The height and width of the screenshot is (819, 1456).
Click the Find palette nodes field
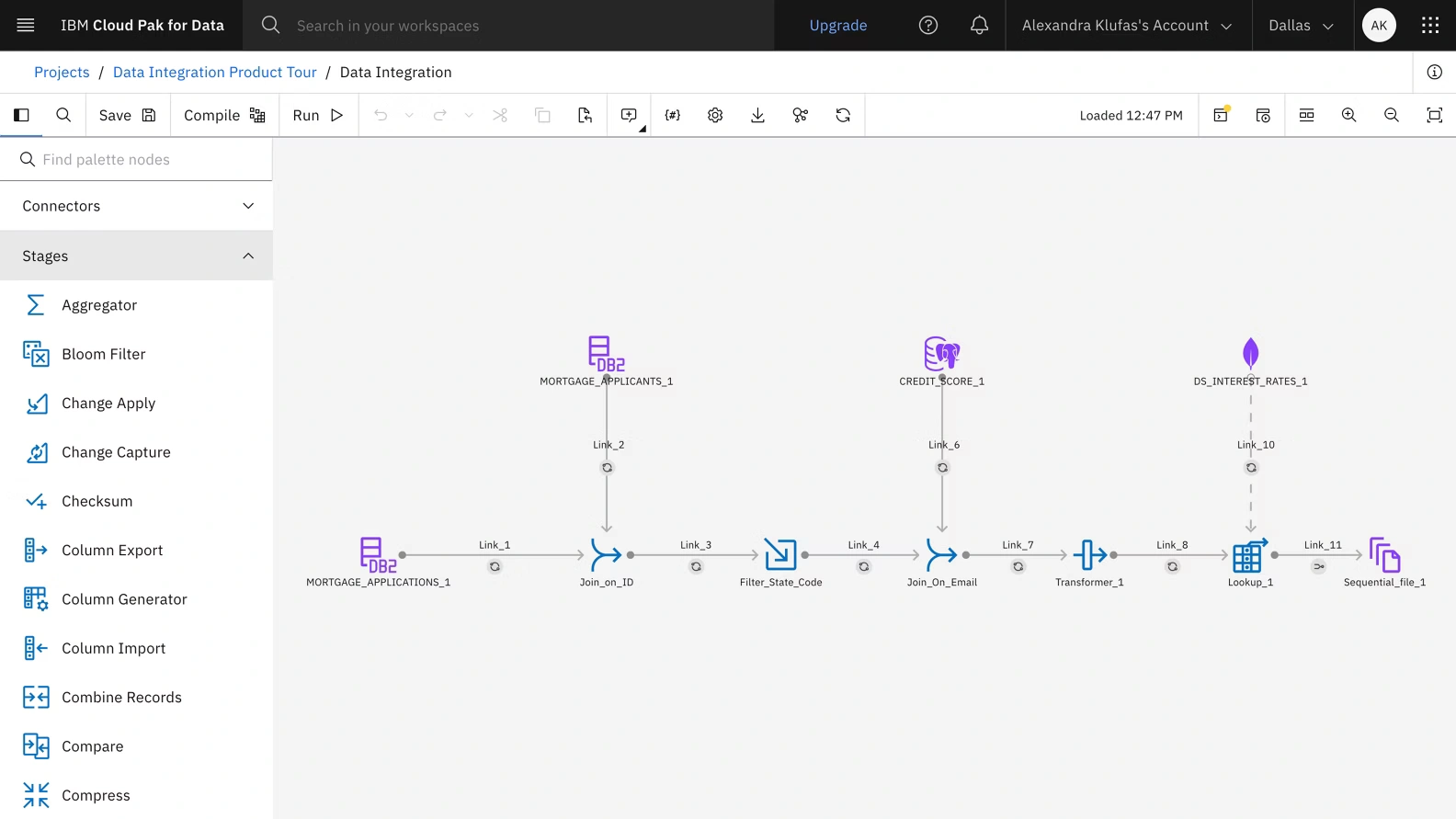(x=147, y=160)
